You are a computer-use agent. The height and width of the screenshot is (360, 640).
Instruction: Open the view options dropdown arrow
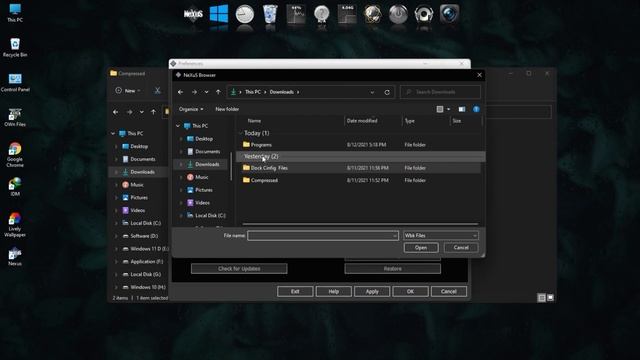click(x=448, y=109)
